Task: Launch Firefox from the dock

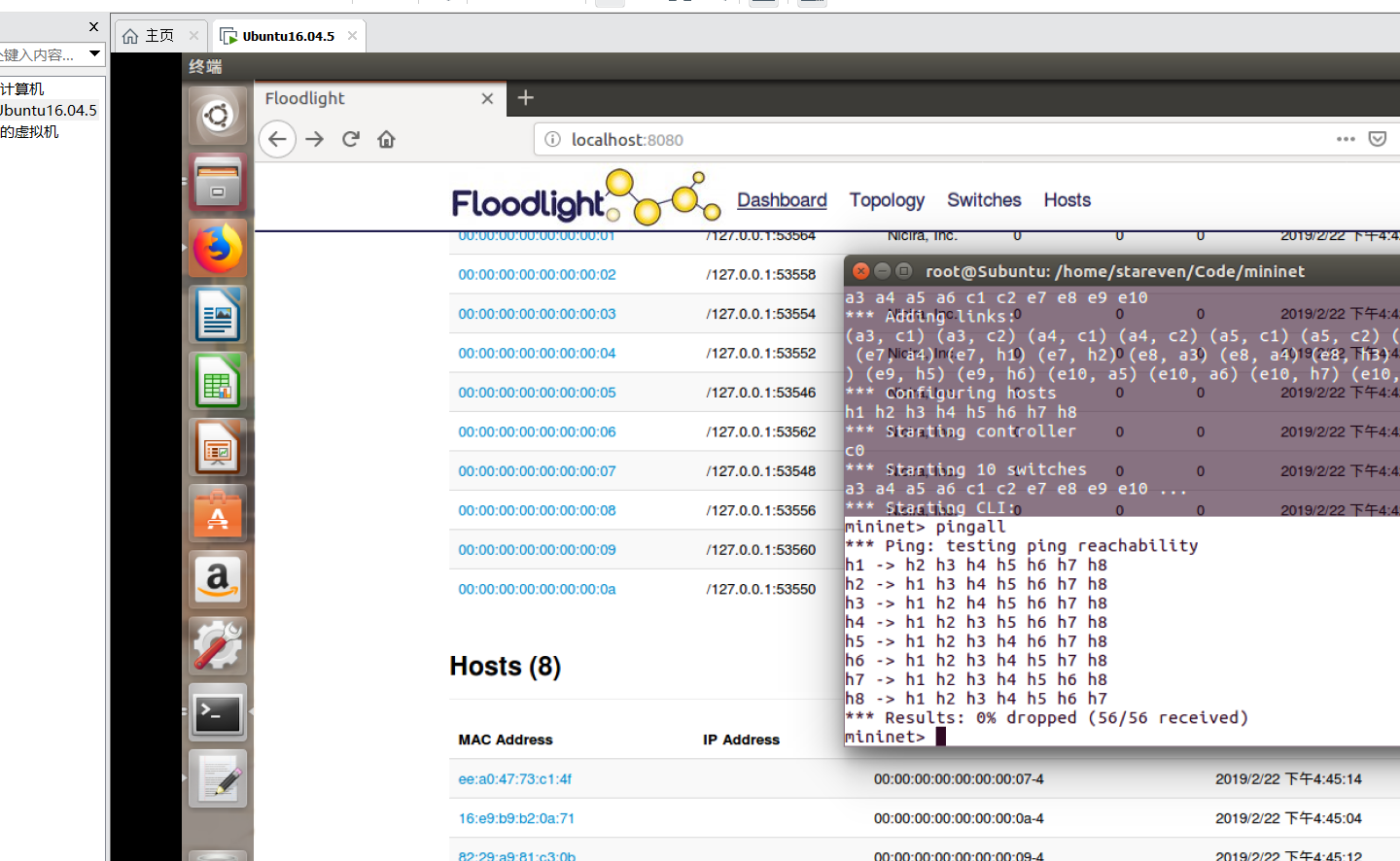Action: [x=218, y=248]
